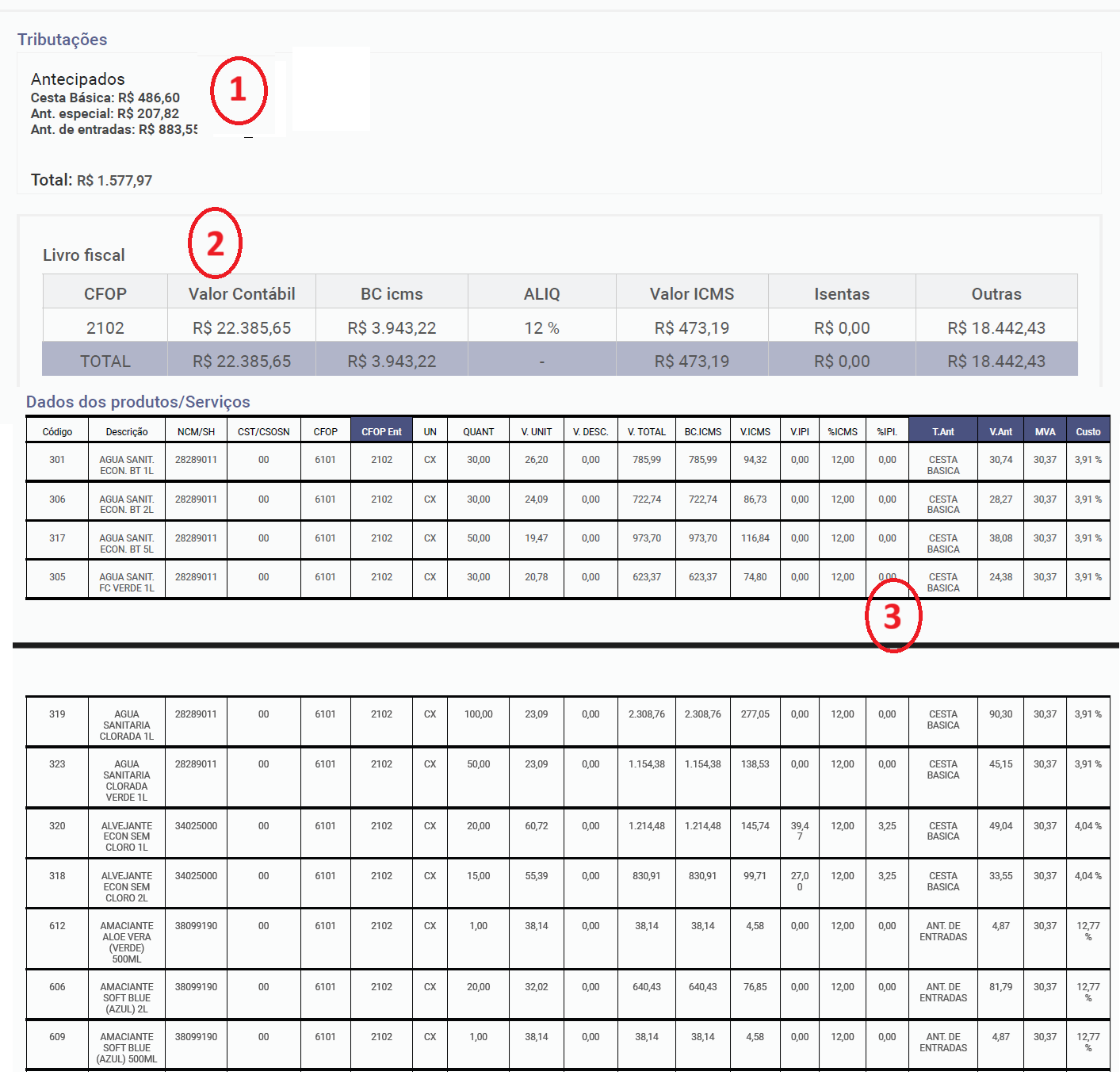Viewport: 1120px width, 1083px height.
Task: Click product code 612 in the table
Action: [x=57, y=926]
